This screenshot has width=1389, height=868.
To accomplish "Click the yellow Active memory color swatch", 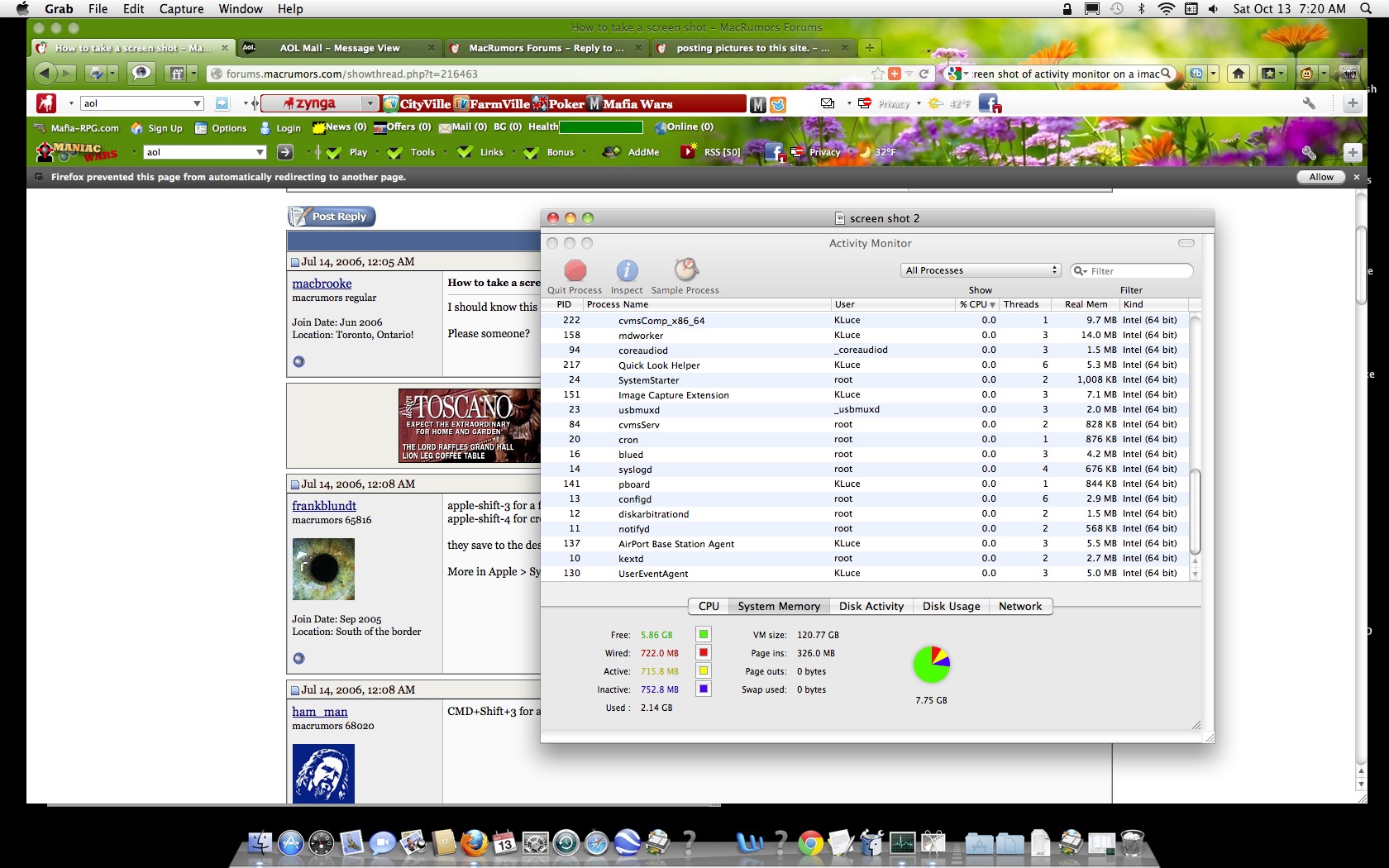I will click(x=704, y=670).
